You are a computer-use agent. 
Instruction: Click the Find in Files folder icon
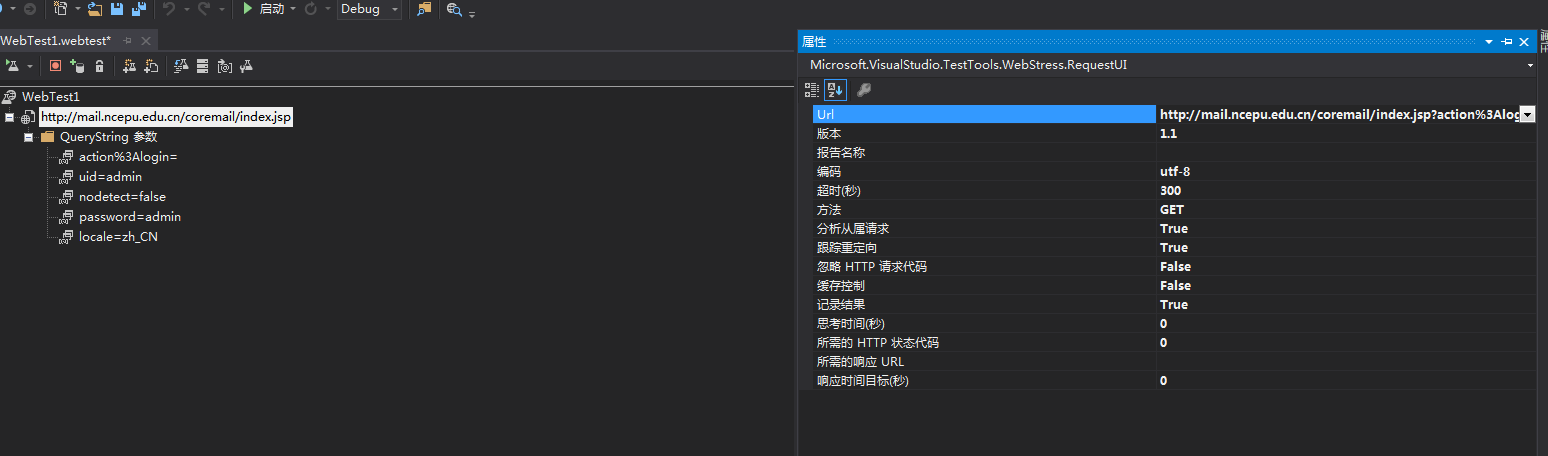[424, 9]
